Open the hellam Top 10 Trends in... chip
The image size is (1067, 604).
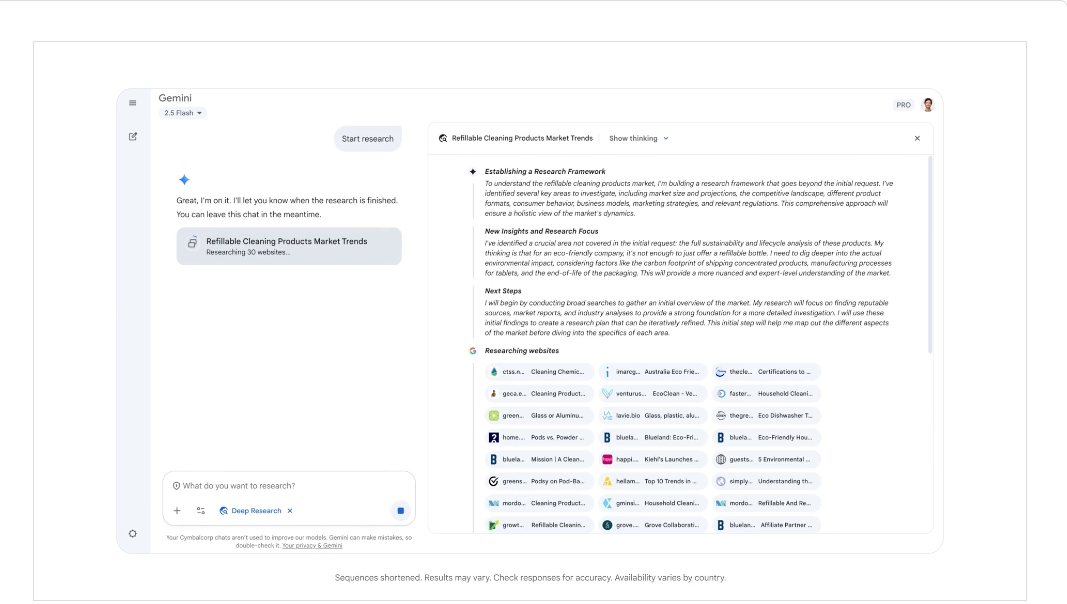(653, 482)
